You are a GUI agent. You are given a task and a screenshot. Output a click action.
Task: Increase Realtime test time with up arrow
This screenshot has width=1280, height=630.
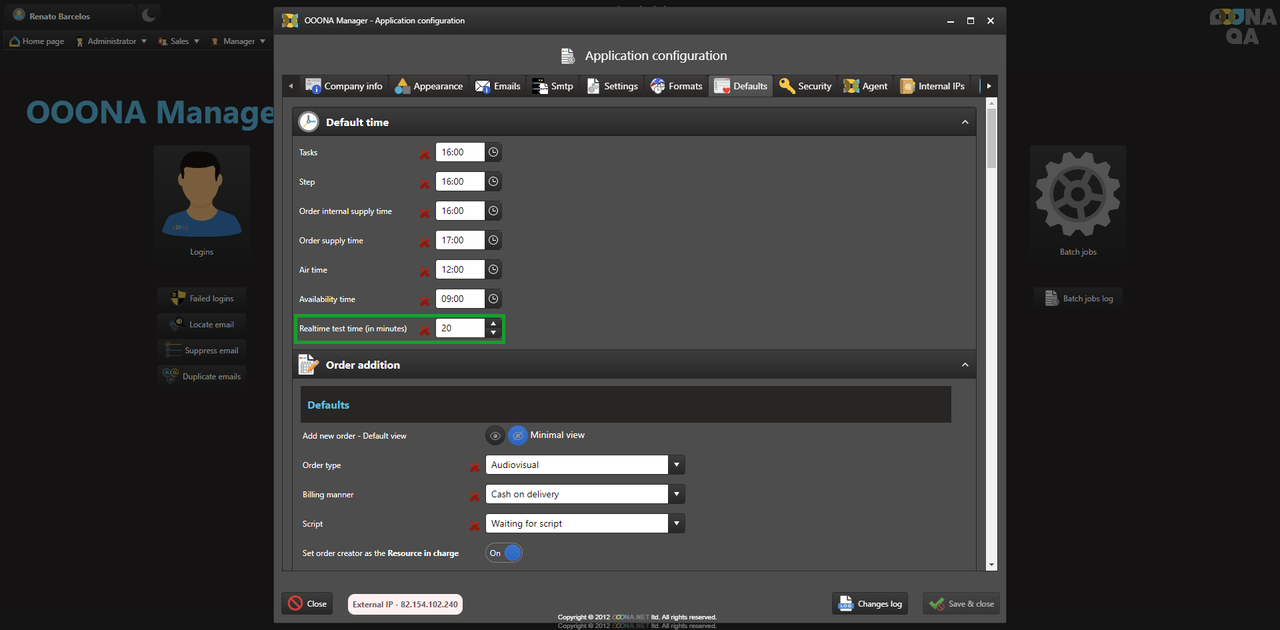coord(493,323)
